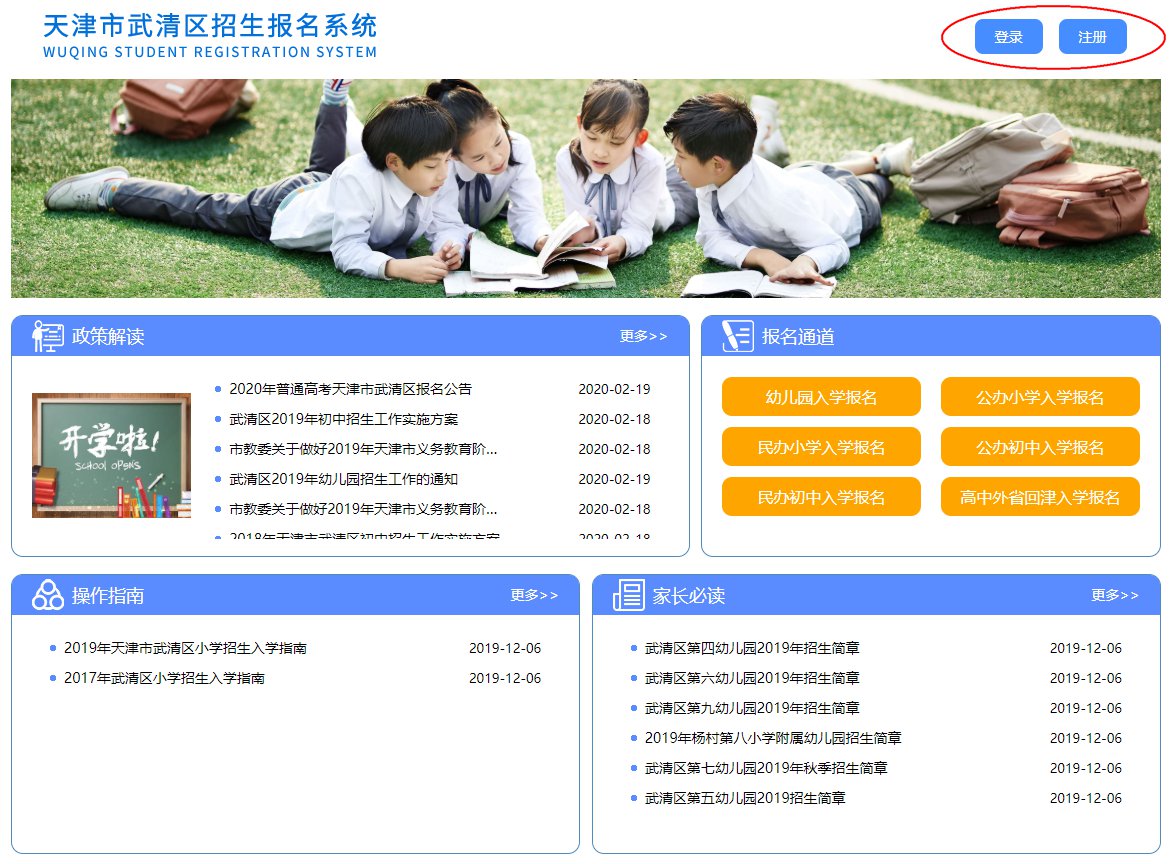Open the 天津市武清区招生报名系统 site logo
The image size is (1175, 864).
[210, 35]
